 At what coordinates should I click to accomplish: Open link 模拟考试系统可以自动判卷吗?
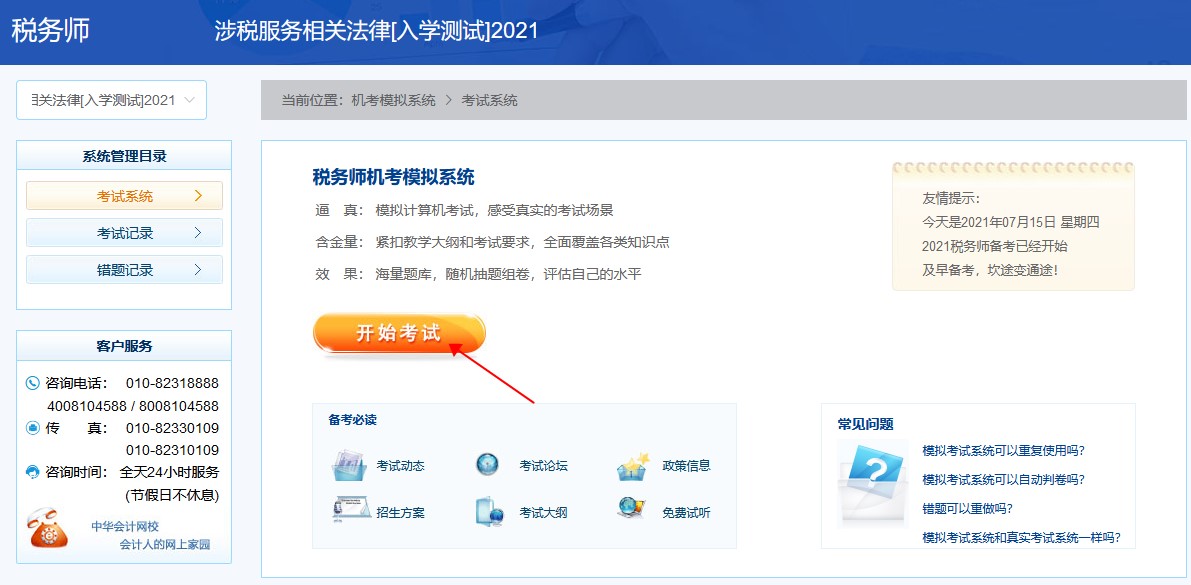(x=1003, y=479)
